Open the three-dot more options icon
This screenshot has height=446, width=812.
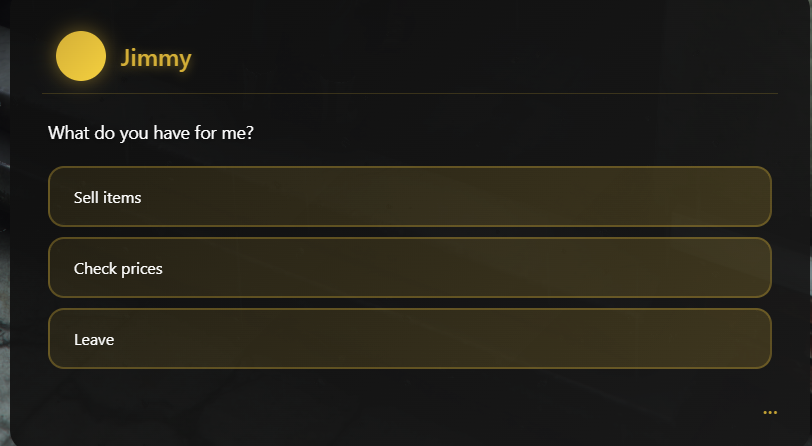(x=769, y=412)
